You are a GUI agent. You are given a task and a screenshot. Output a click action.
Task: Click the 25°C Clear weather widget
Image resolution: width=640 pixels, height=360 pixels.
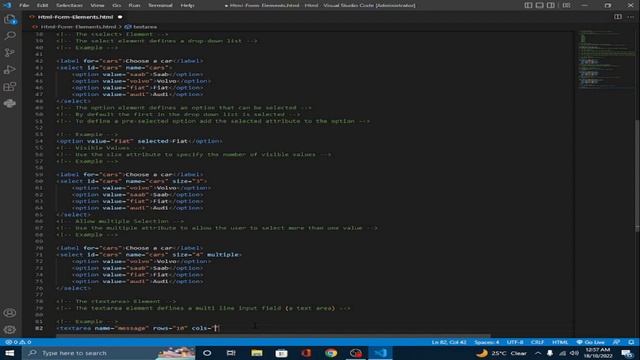click(x=502, y=353)
